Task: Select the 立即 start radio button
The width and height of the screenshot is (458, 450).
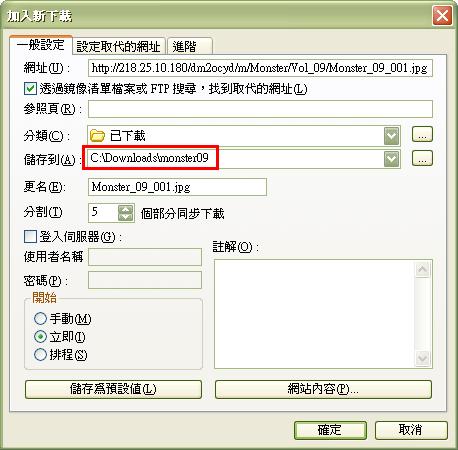Action: (40, 337)
